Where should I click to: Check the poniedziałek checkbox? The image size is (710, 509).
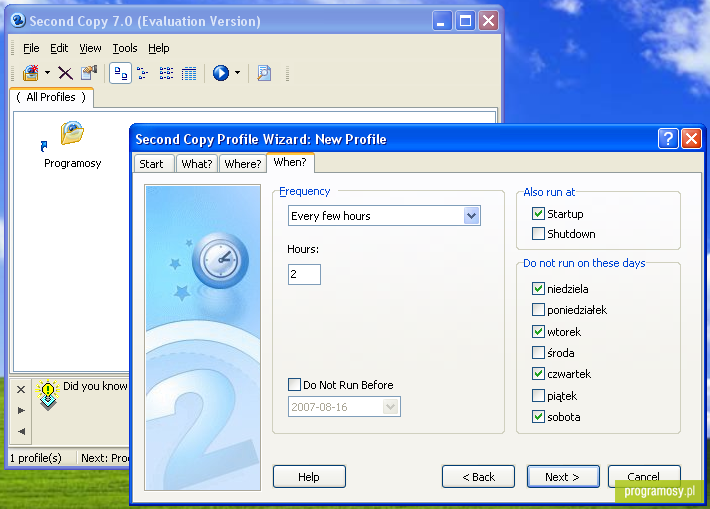tap(538, 310)
